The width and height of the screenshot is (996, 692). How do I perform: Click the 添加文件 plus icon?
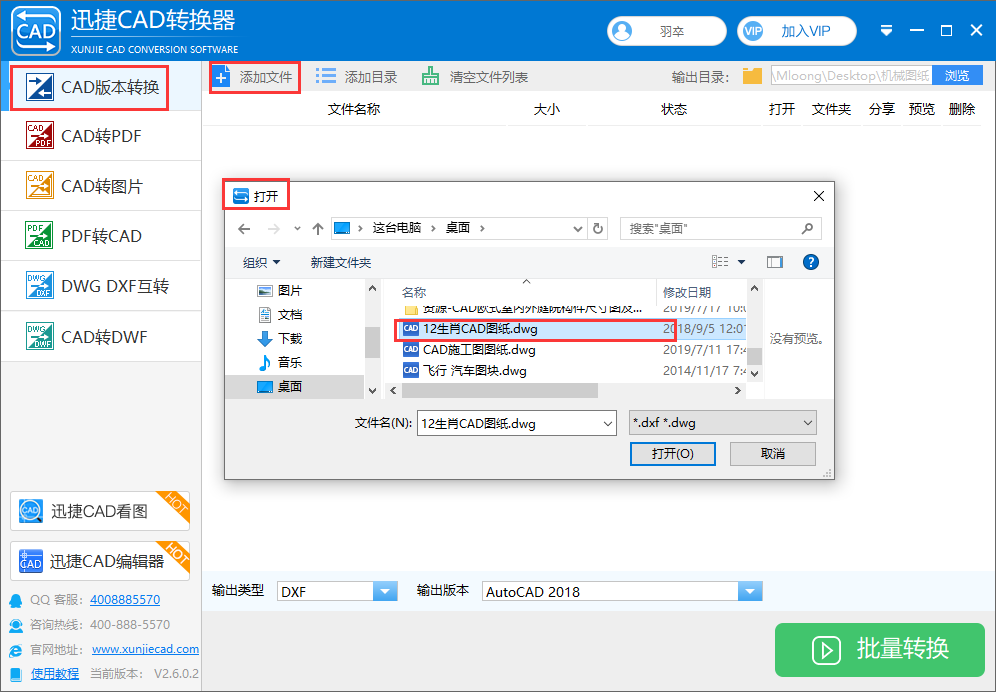(x=221, y=78)
